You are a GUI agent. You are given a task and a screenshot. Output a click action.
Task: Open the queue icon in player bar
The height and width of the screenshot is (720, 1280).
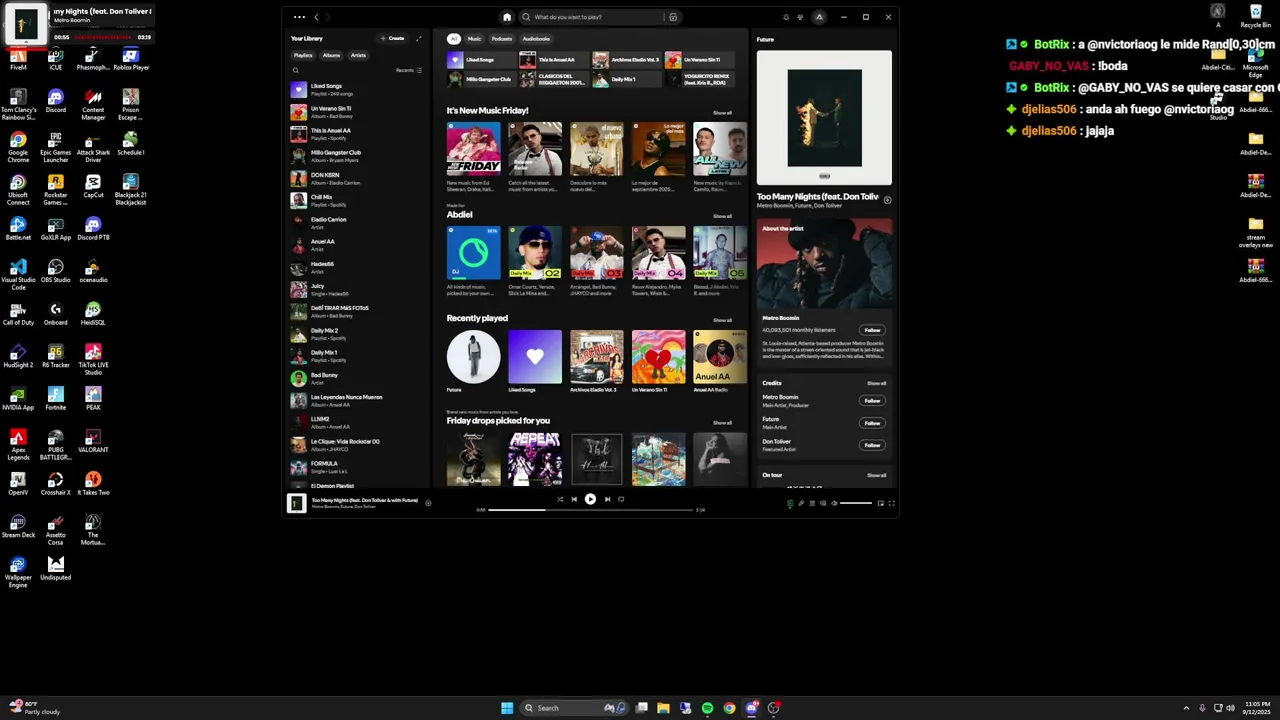(x=812, y=503)
